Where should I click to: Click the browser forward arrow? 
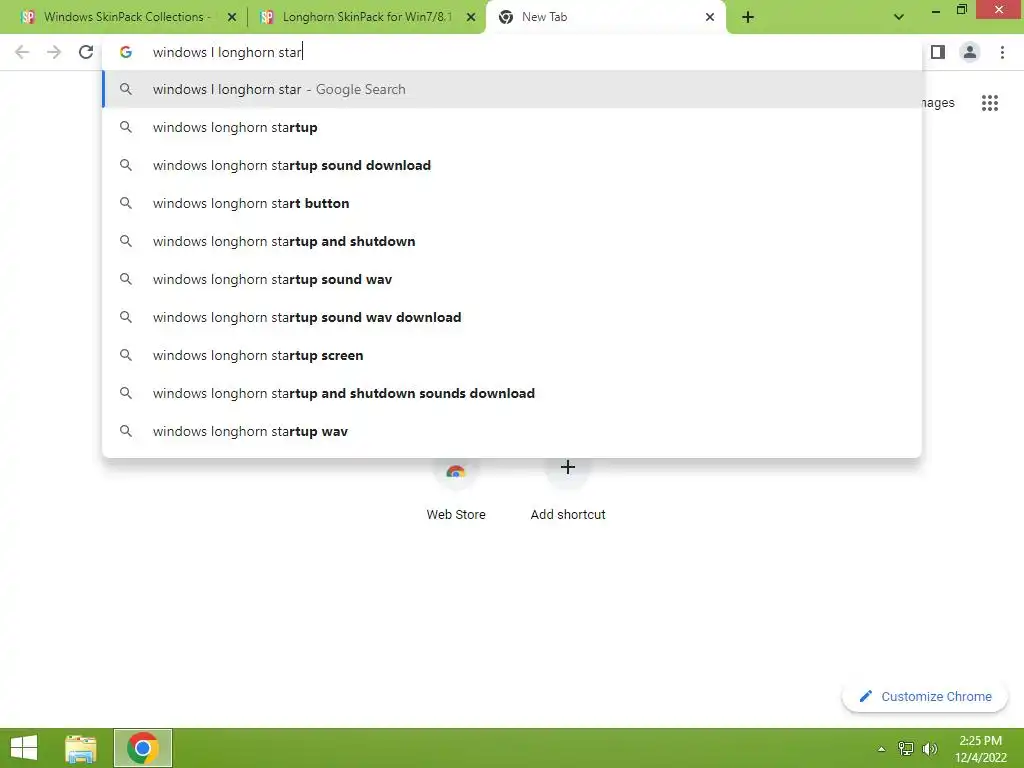click(x=54, y=52)
